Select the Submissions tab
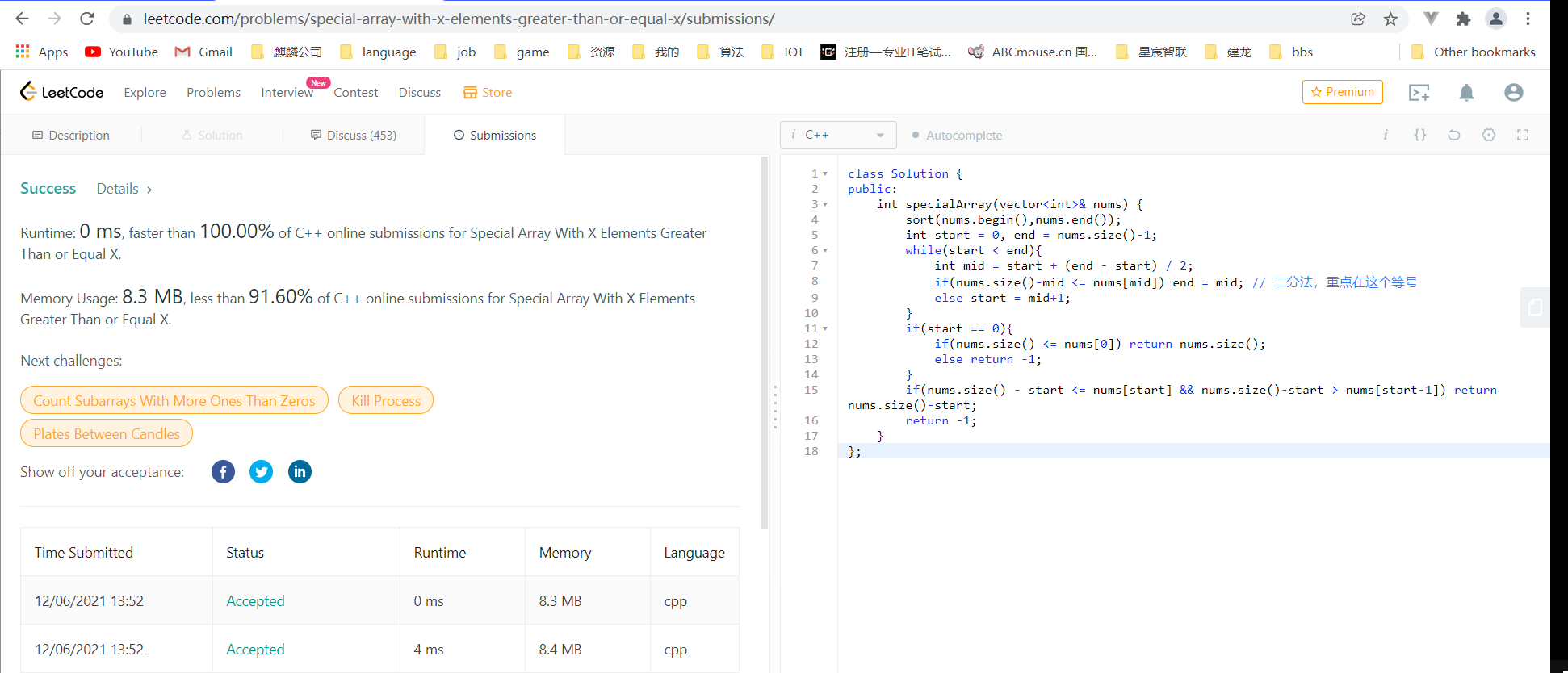This screenshot has width=1568, height=673. click(x=495, y=135)
